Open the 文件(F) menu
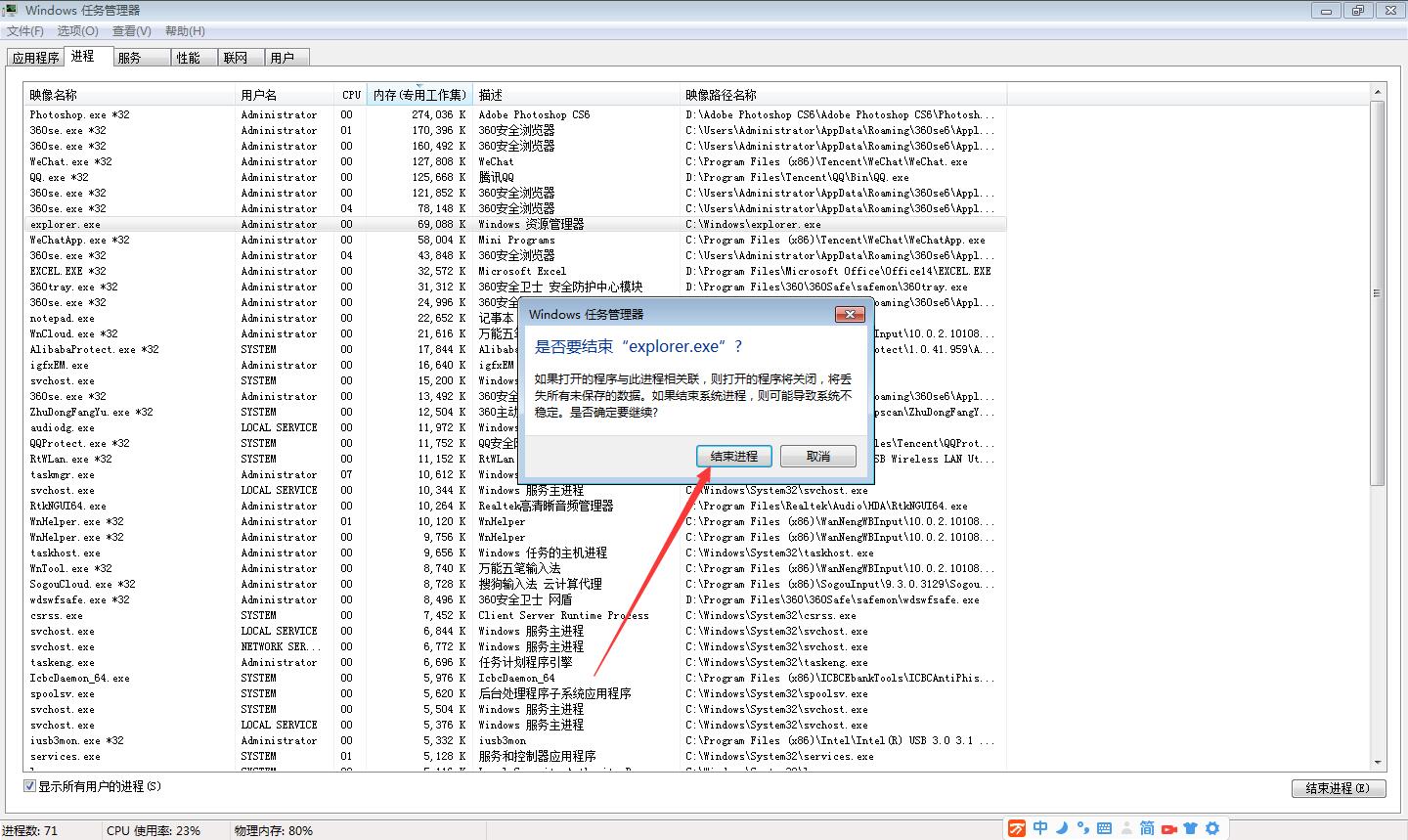This screenshot has height=840, width=1408. (25, 31)
